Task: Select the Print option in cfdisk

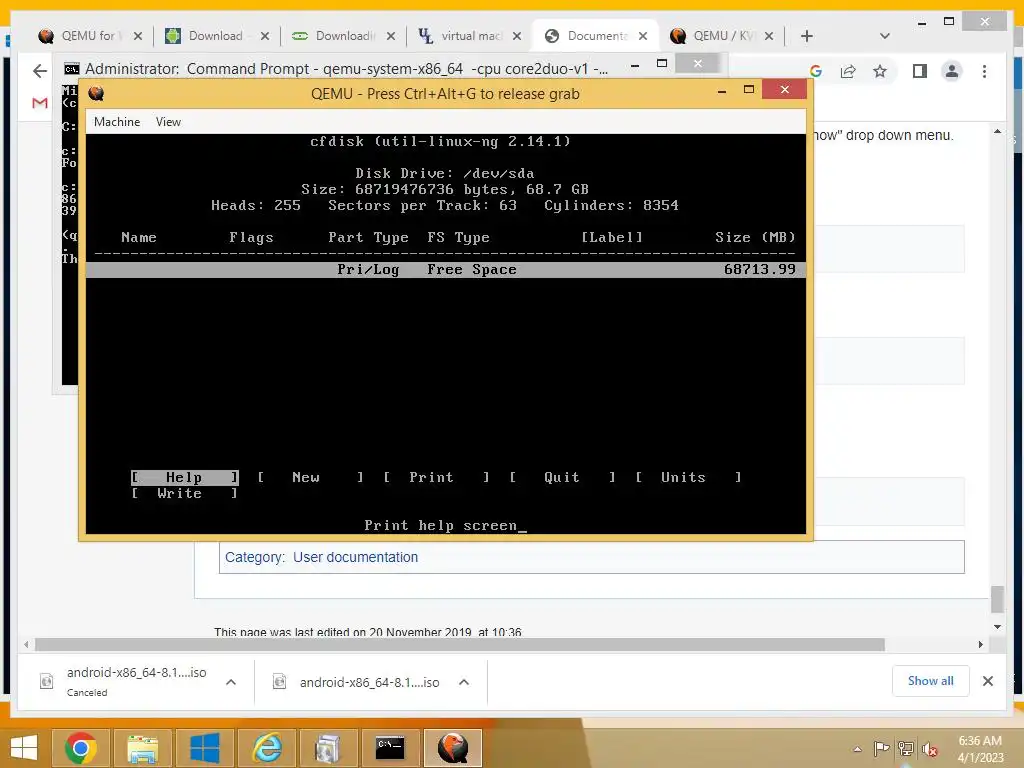Action: click(x=436, y=477)
